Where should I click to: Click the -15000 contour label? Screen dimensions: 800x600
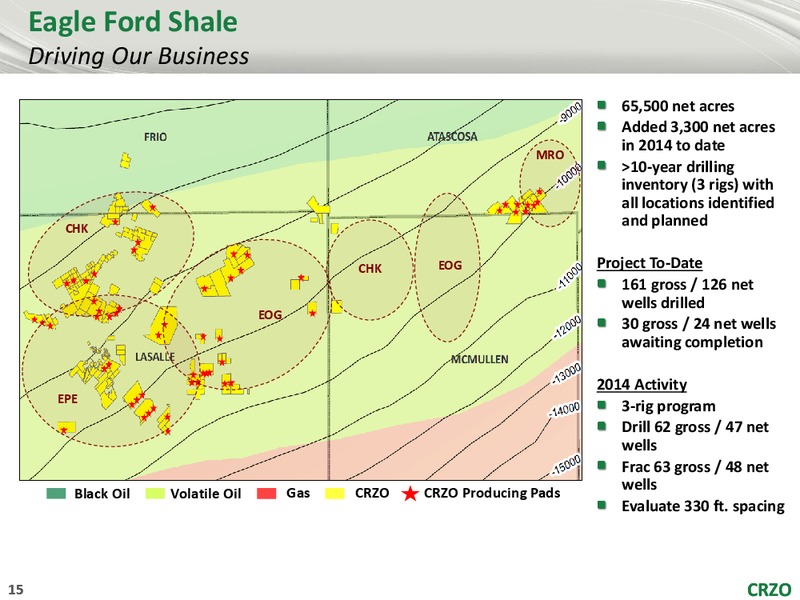coord(566,465)
